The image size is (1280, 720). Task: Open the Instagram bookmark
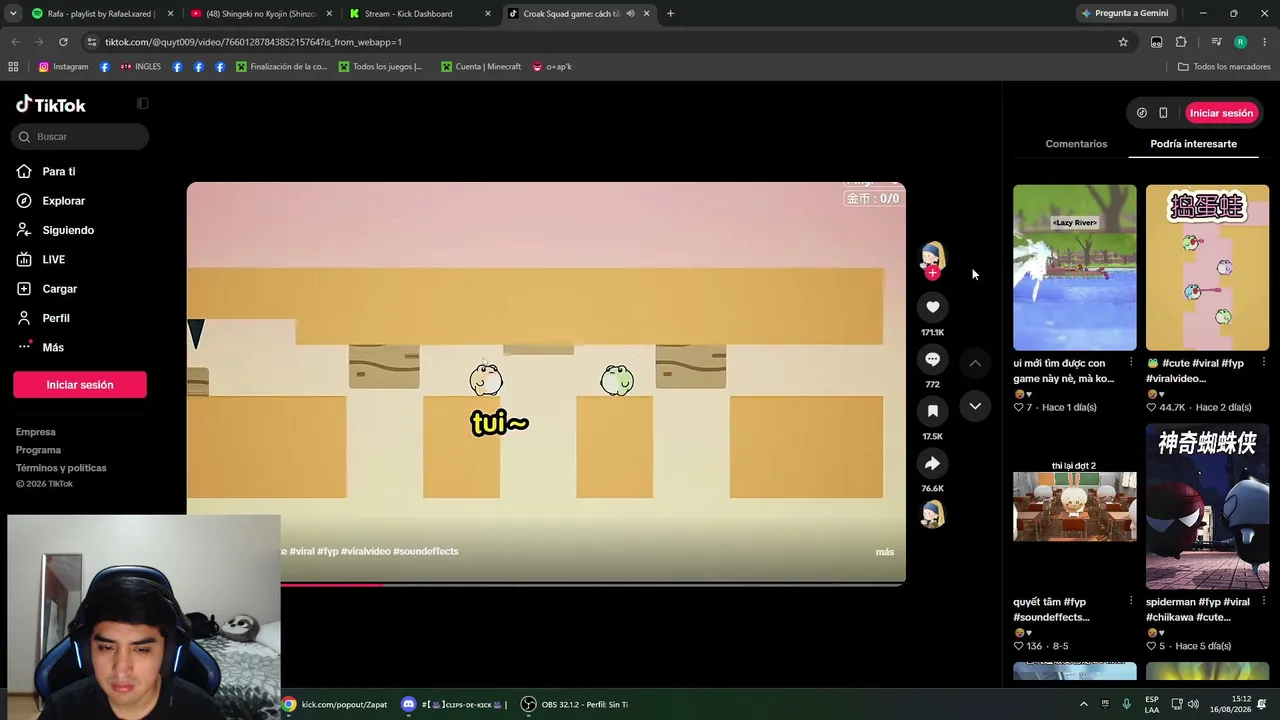[x=63, y=67]
